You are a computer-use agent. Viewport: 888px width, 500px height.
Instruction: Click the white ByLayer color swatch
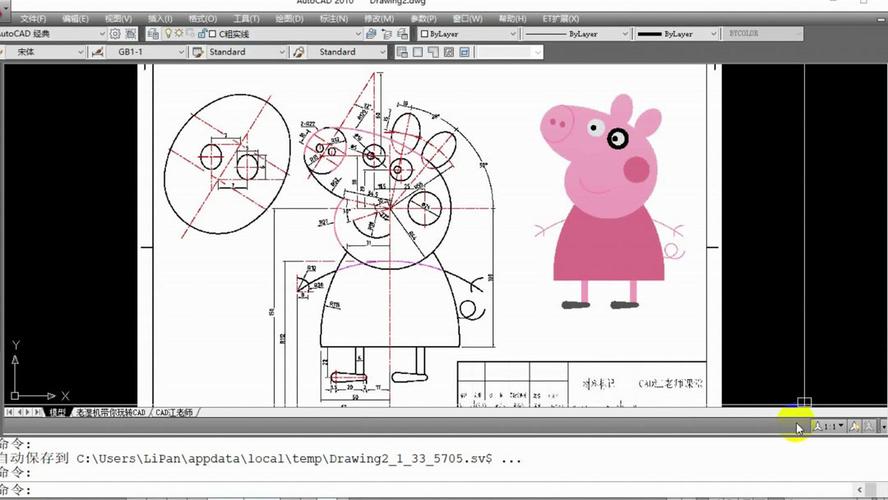point(424,34)
